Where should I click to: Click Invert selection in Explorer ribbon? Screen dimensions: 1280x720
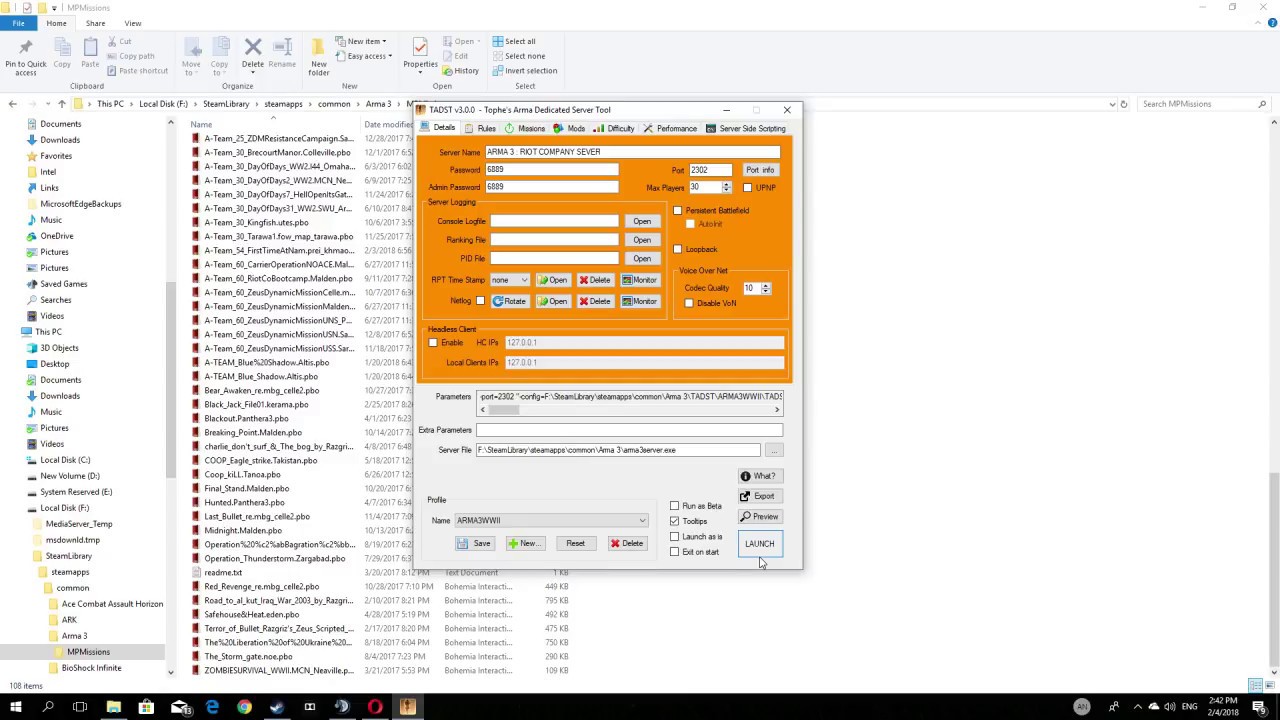click(525, 71)
